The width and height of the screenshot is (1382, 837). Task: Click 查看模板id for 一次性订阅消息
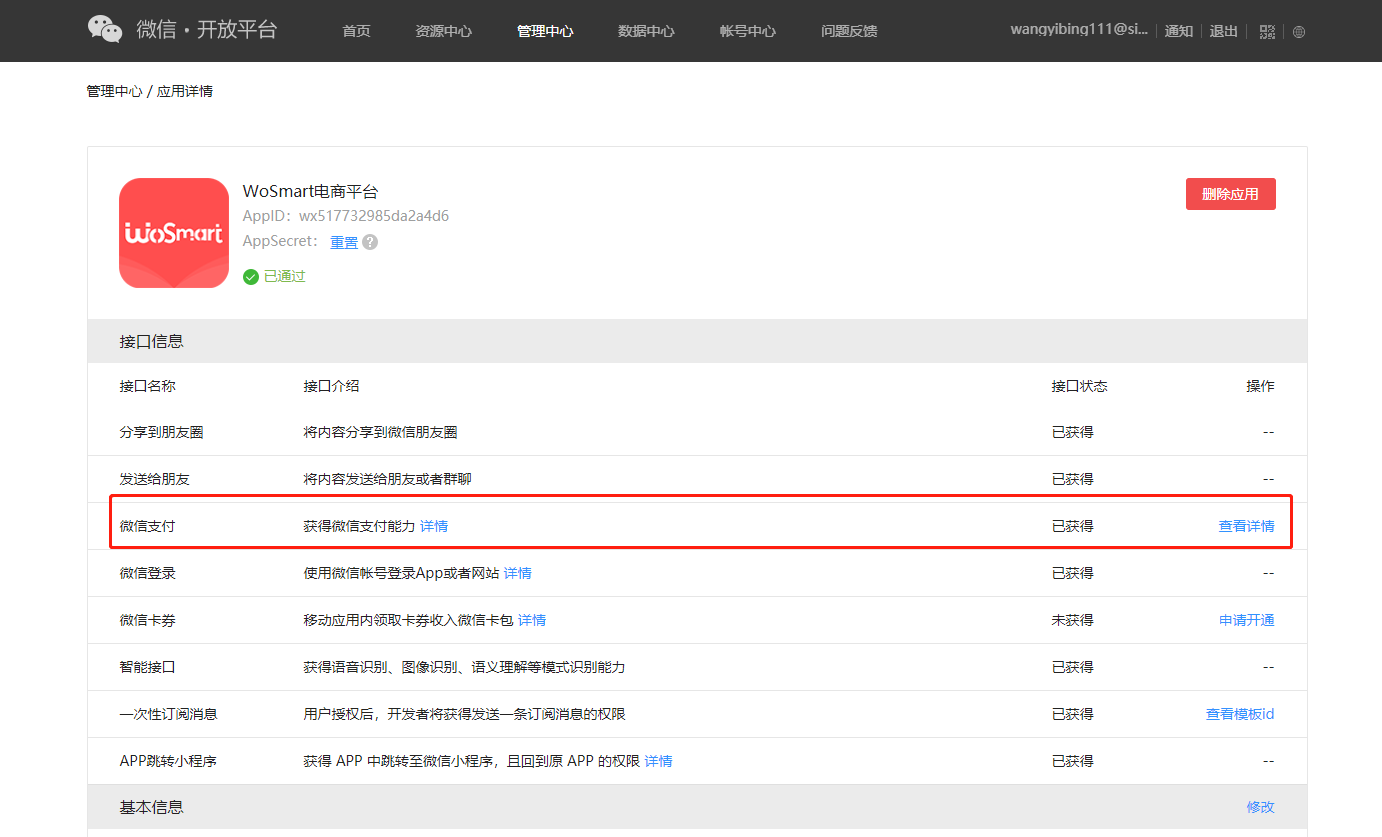(1240, 714)
